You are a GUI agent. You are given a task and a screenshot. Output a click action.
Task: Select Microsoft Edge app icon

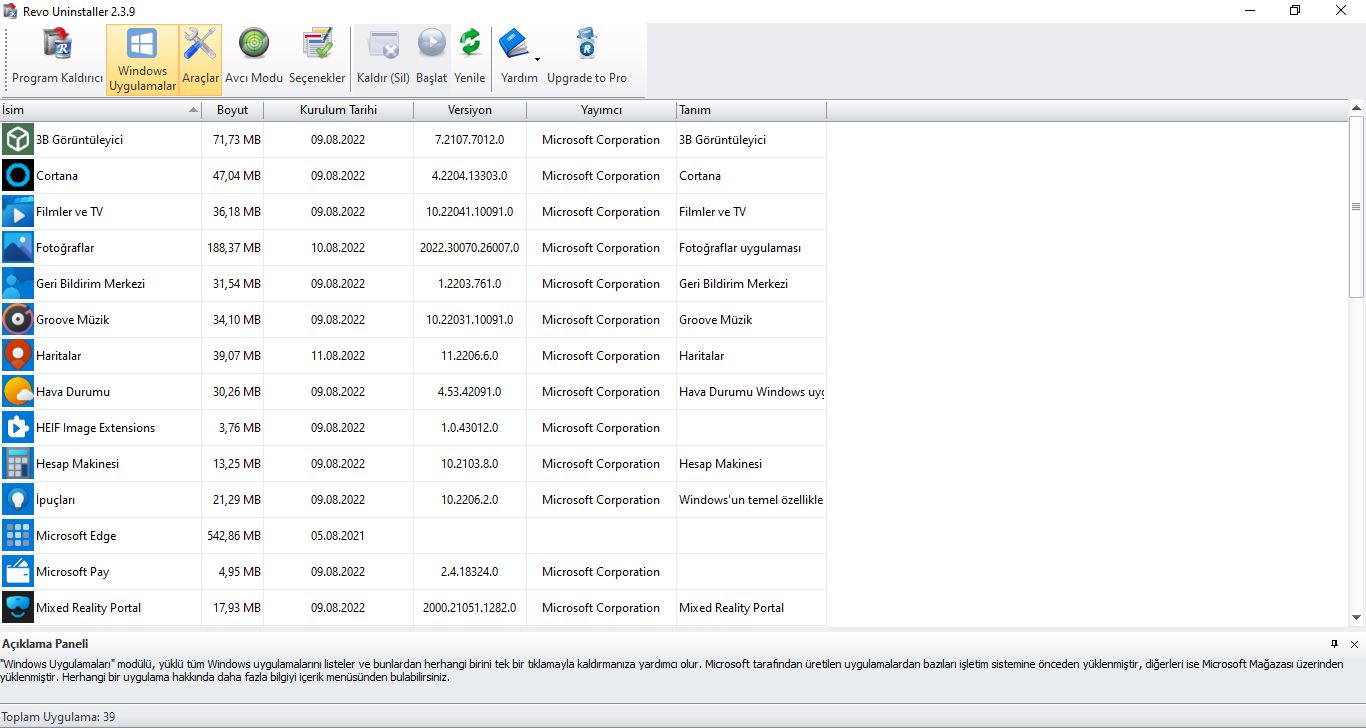tap(18, 536)
